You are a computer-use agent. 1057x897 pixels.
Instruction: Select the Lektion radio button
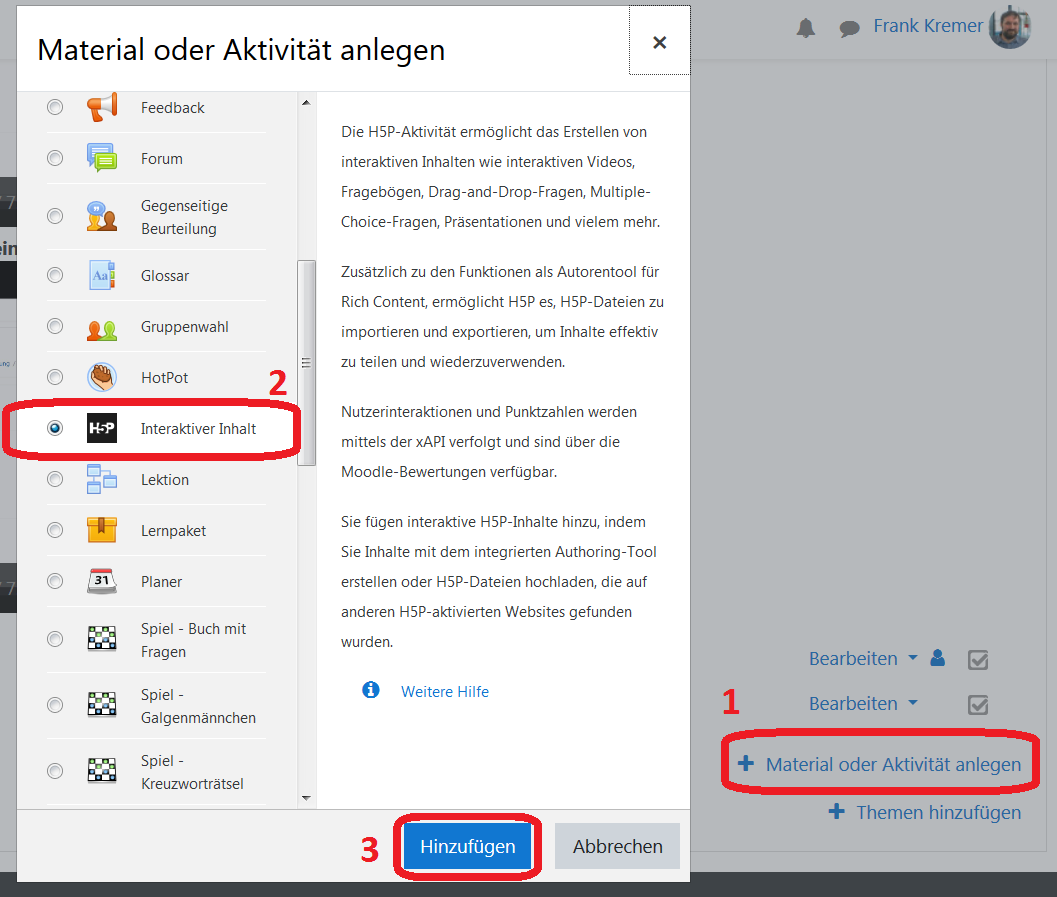(x=55, y=479)
